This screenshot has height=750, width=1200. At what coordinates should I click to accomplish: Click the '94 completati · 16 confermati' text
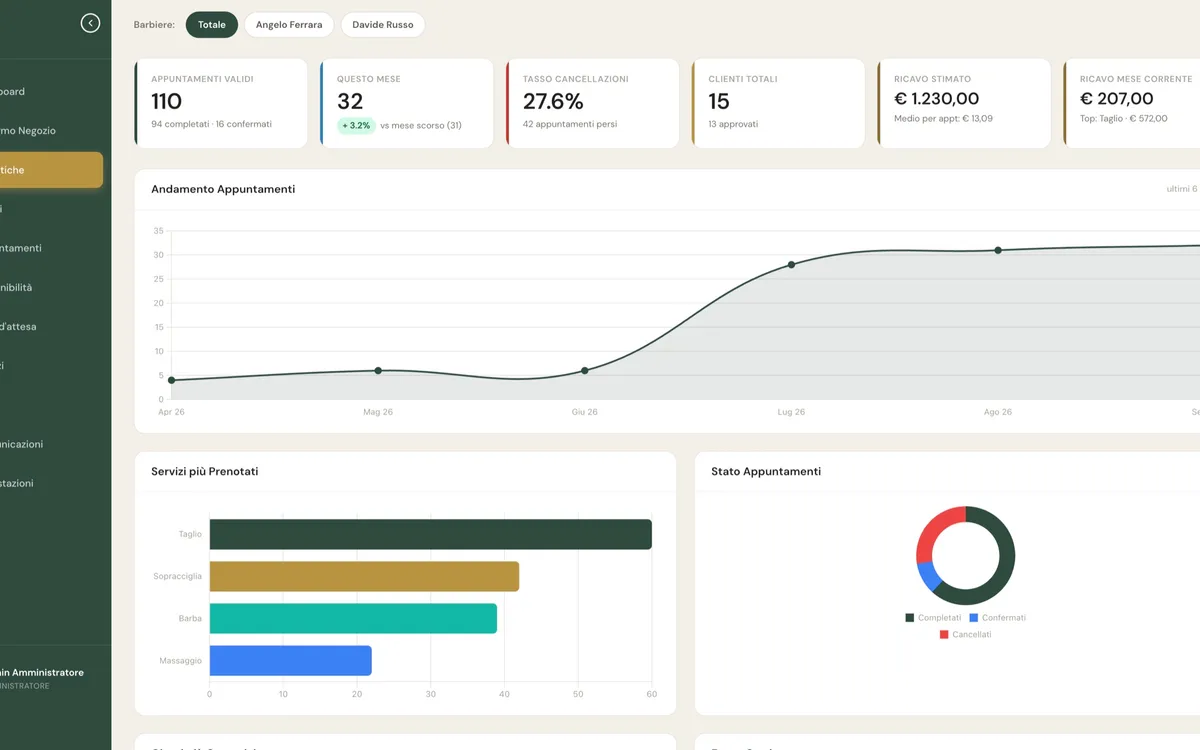[x=211, y=124]
